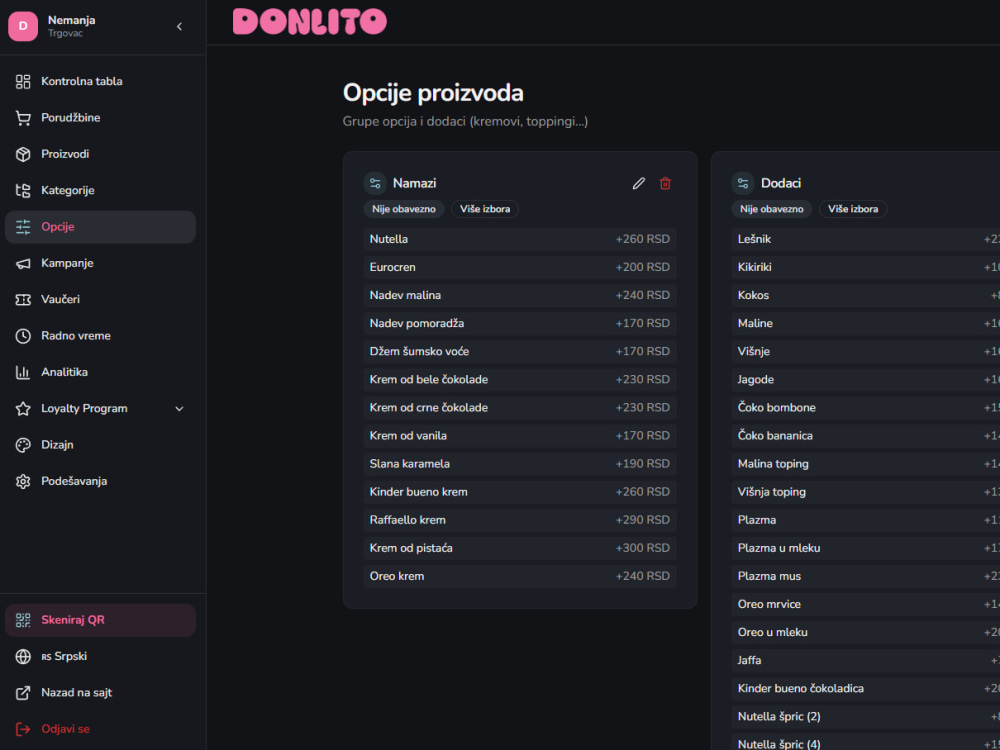
Task: Open the Analitika page
Action: [100, 372]
